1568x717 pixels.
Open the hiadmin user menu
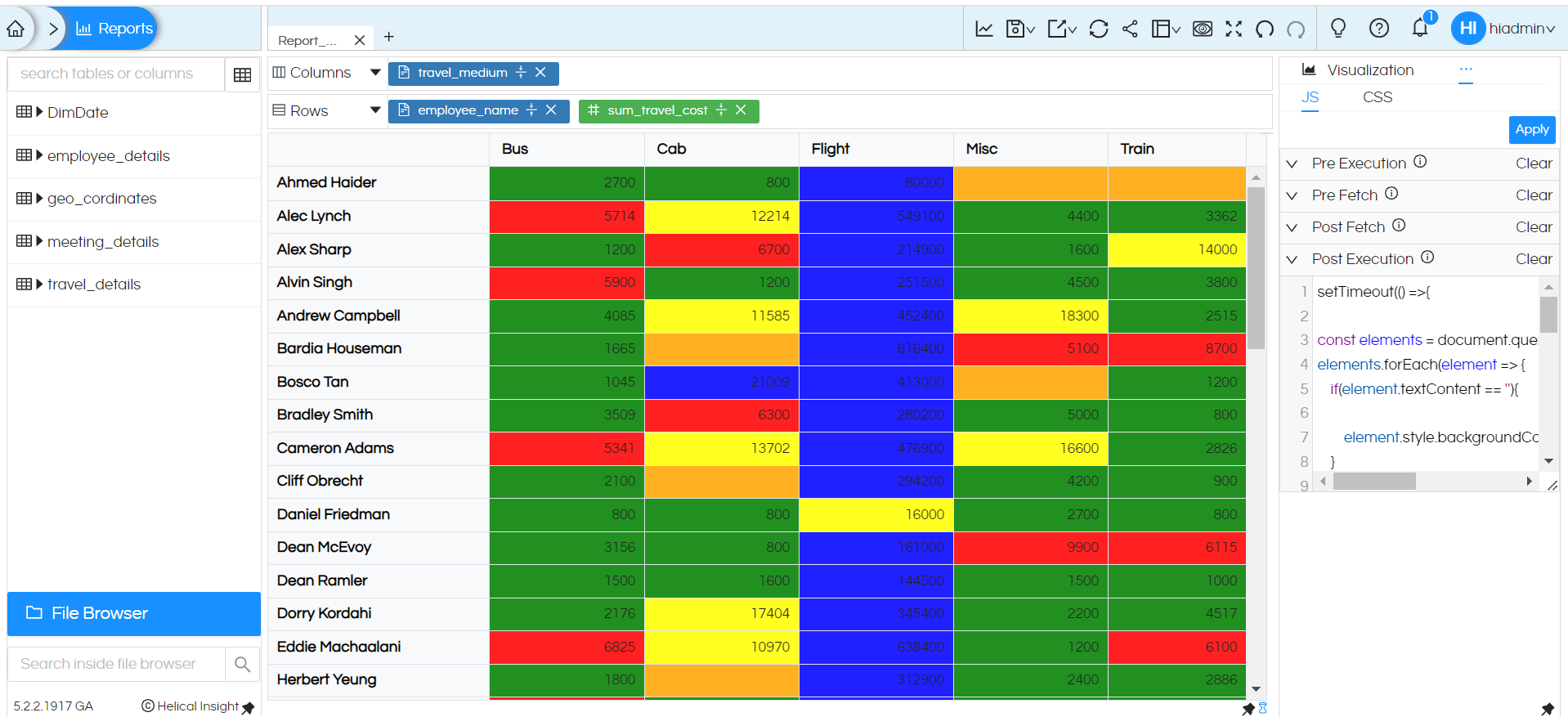coord(1503,29)
